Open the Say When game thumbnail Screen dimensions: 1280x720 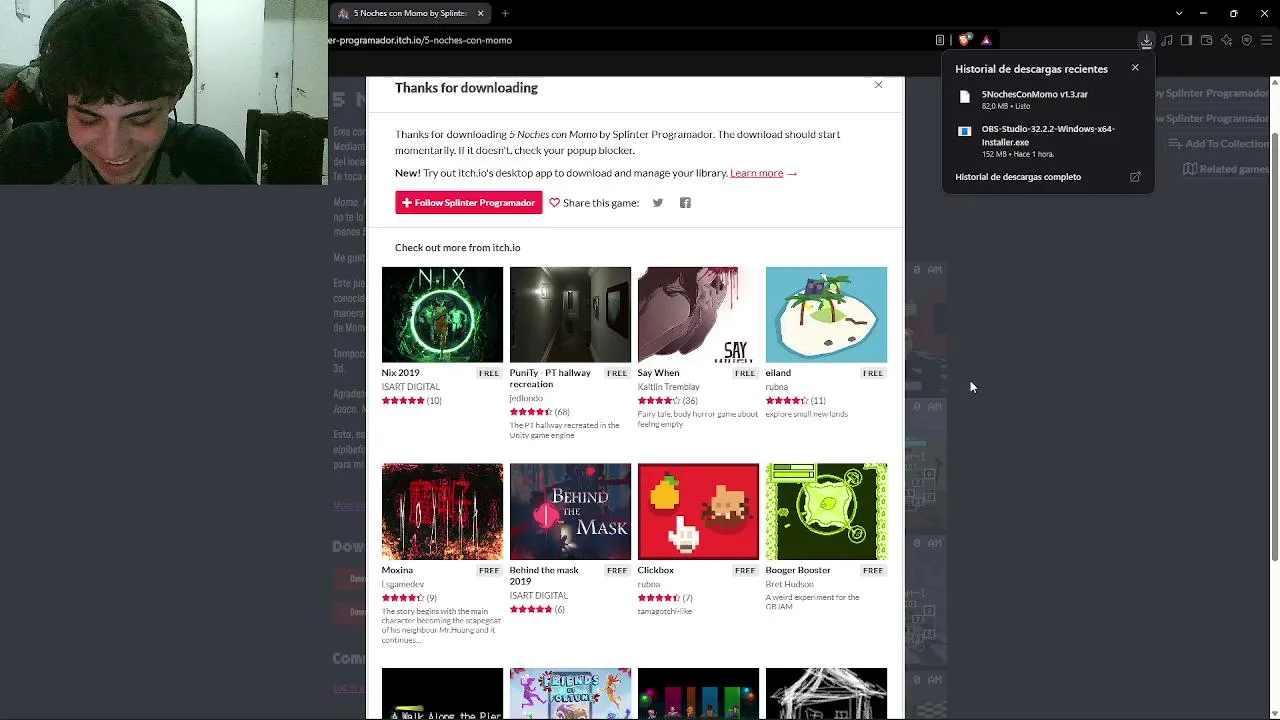pos(698,314)
